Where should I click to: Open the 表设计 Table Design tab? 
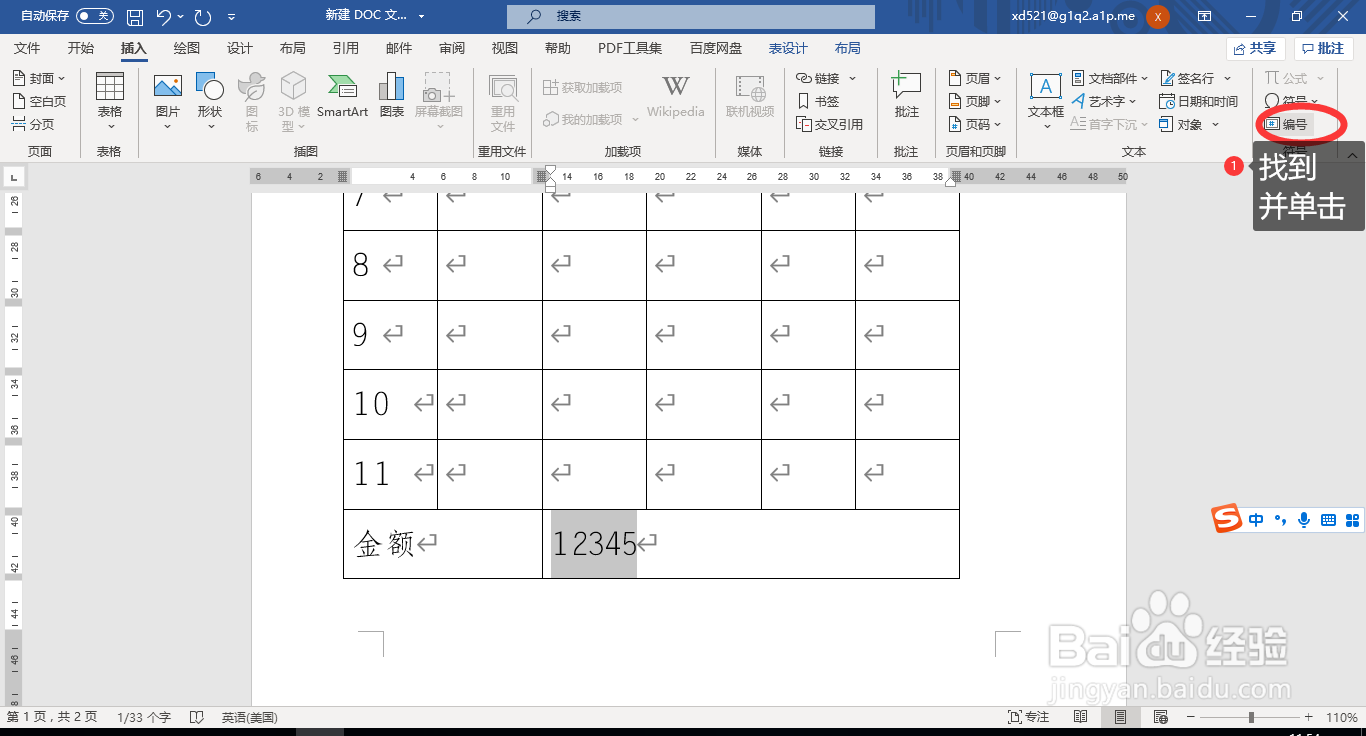pos(788,48)
